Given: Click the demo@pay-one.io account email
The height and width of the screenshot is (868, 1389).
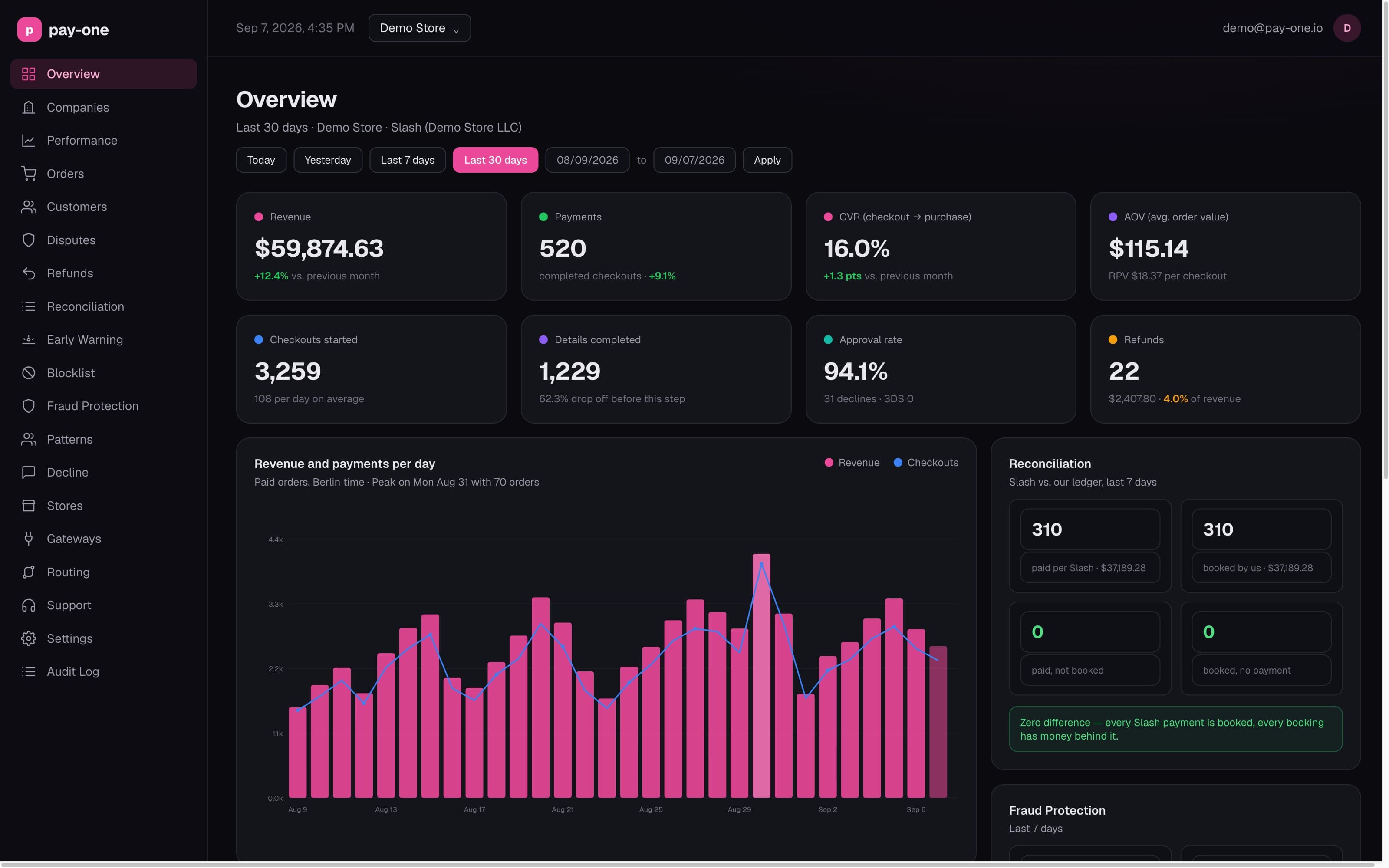Looking at the screenshot, I should 1272,28.
